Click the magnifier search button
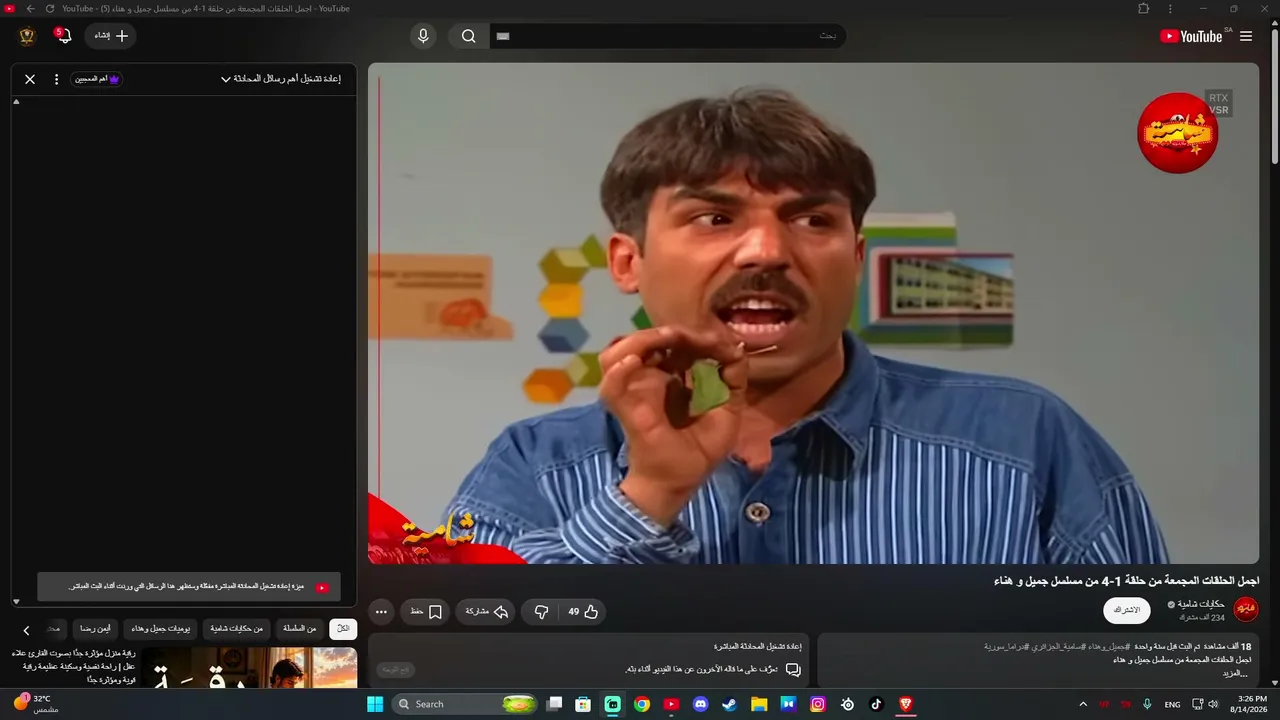The width and height of the screenshot is (1280, 720). pyautogui.click(x=468, y=36)
